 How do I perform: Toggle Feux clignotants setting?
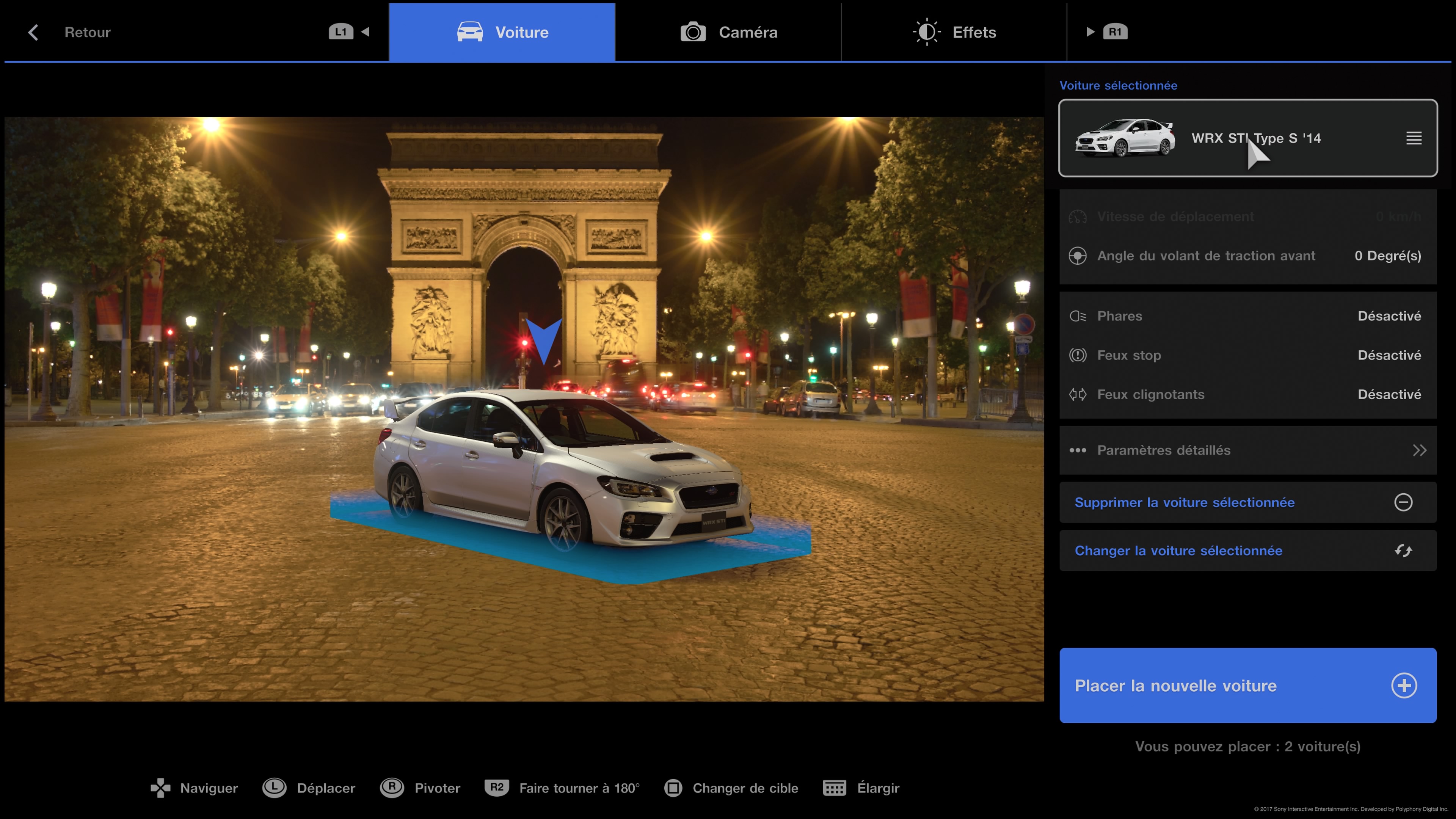coord(1248,394)
